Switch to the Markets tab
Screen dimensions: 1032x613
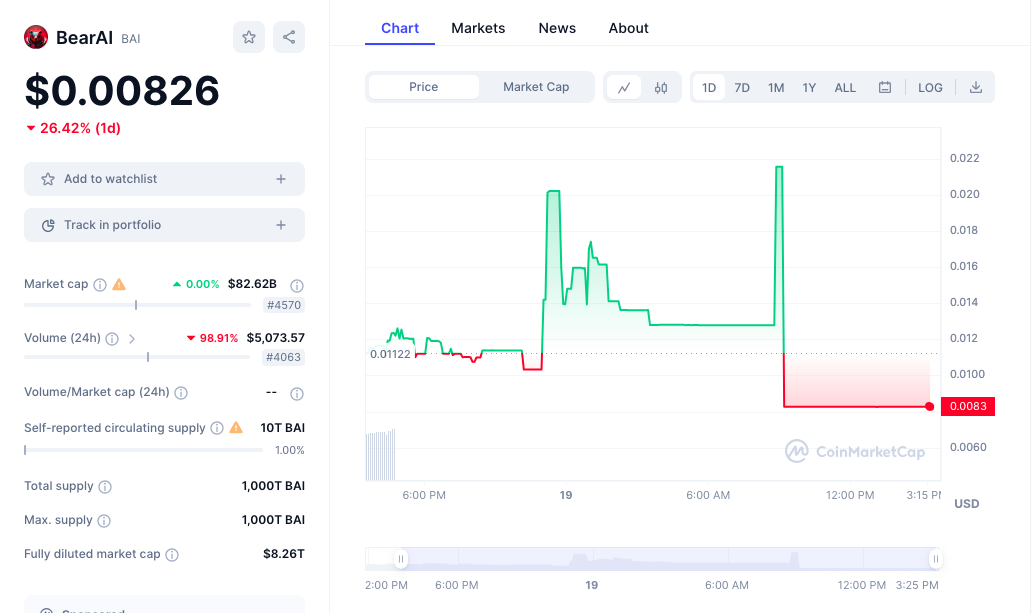coord(478,28)
